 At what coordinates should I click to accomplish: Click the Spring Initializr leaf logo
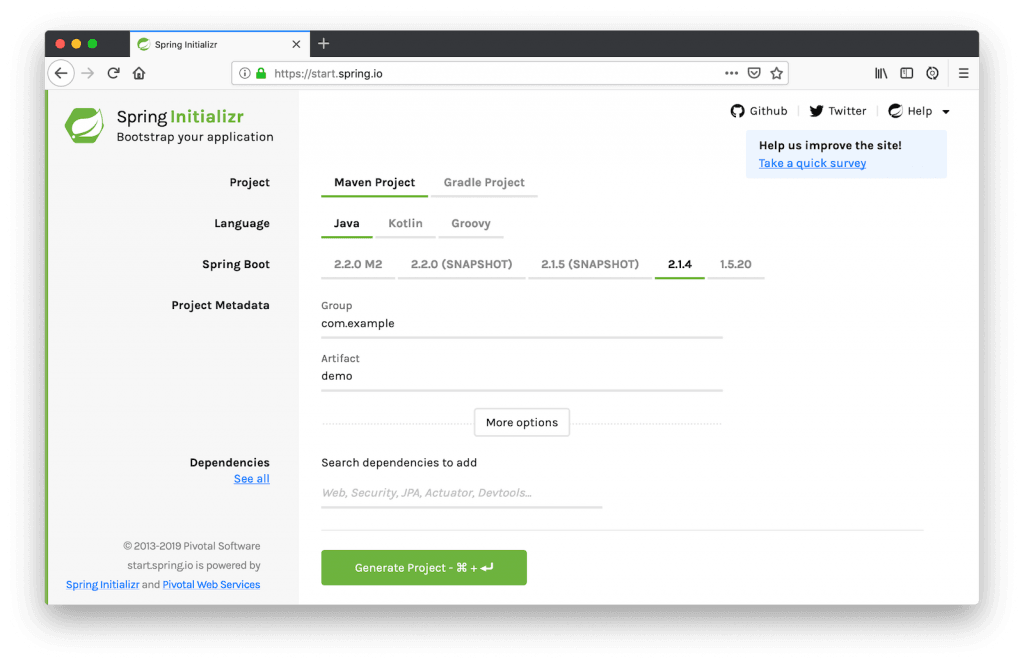84,125
